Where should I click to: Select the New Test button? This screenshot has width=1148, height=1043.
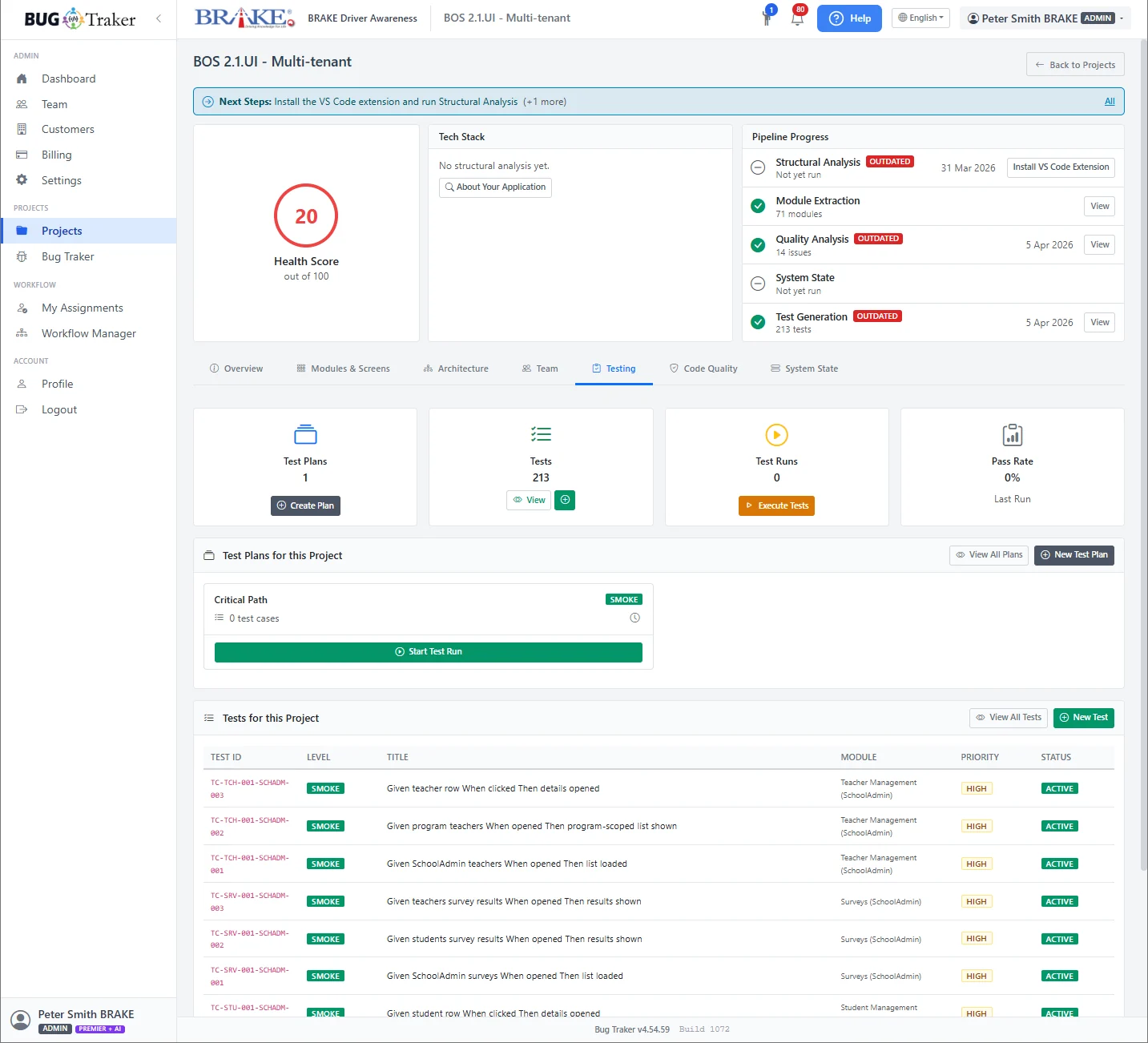pyautogui.click(x=1083, y=718)
